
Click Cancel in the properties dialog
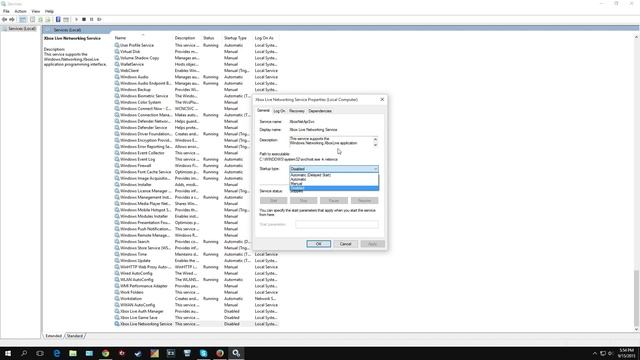point(345,244)
